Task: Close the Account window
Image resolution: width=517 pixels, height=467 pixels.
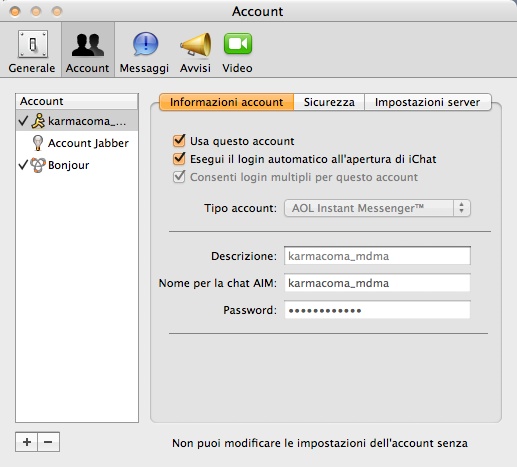Action: (x=15, y=12)
